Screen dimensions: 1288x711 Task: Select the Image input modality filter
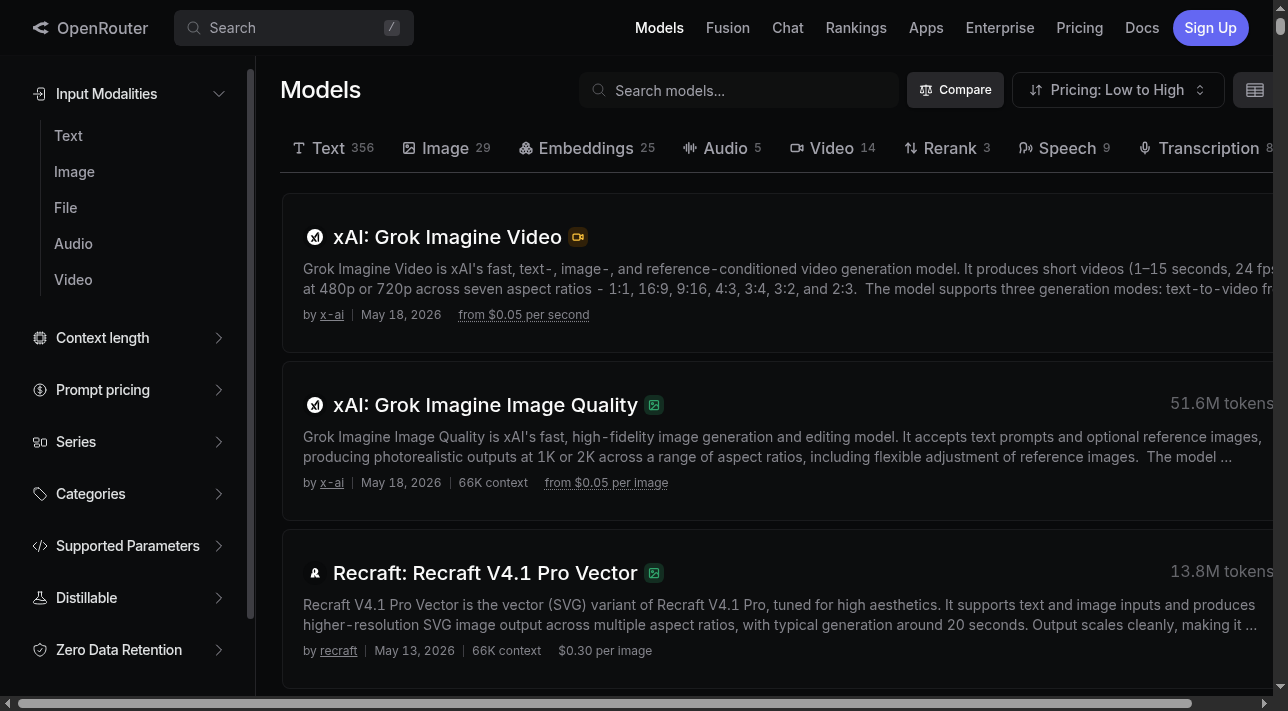coord(74,172)
